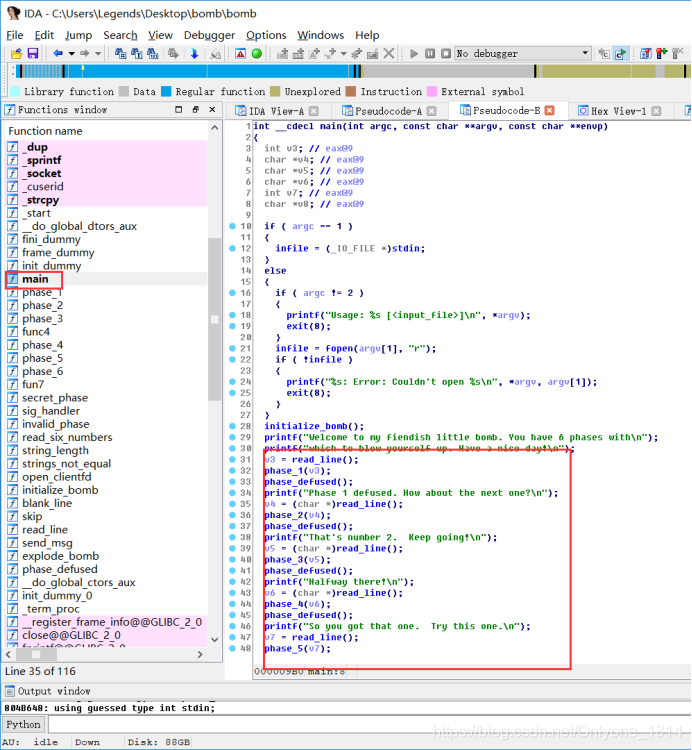The width and height of the screenshot is (692, 750).
Task: Click the pause process icon
Action: (430, 54)
